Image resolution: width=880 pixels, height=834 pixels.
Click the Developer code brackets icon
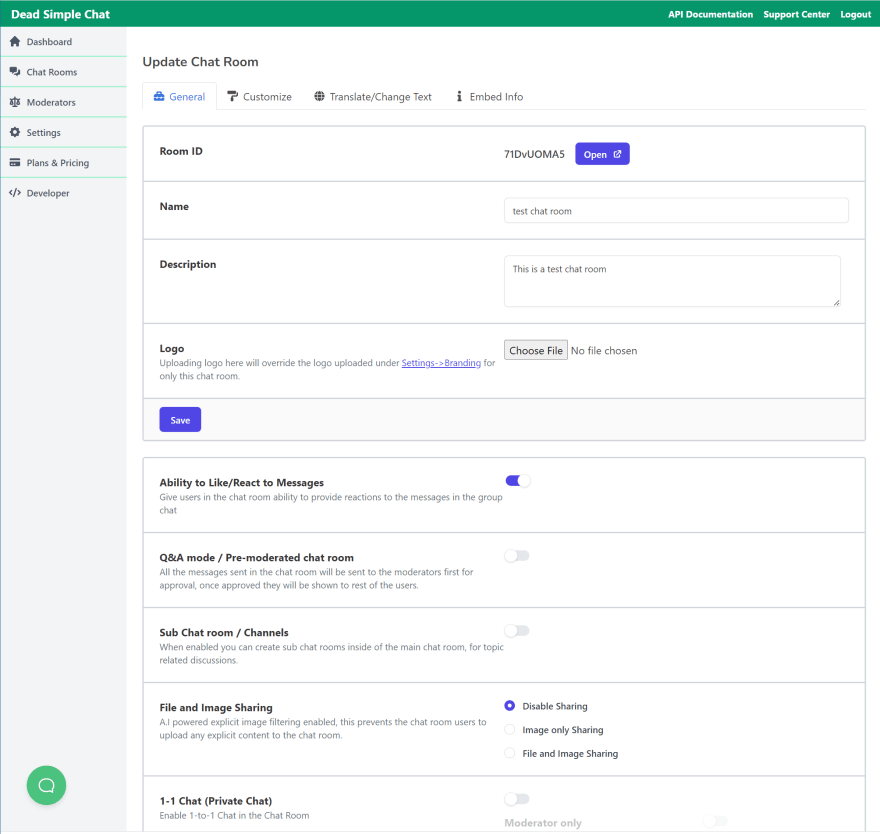15,193
